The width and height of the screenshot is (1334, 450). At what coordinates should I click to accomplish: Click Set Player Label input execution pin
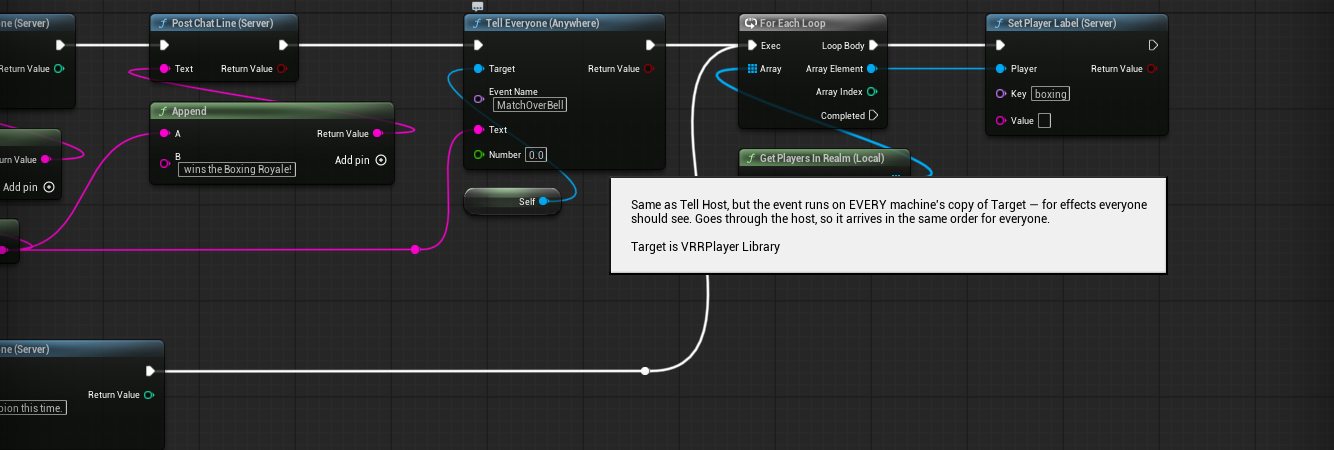coord(999,45)
